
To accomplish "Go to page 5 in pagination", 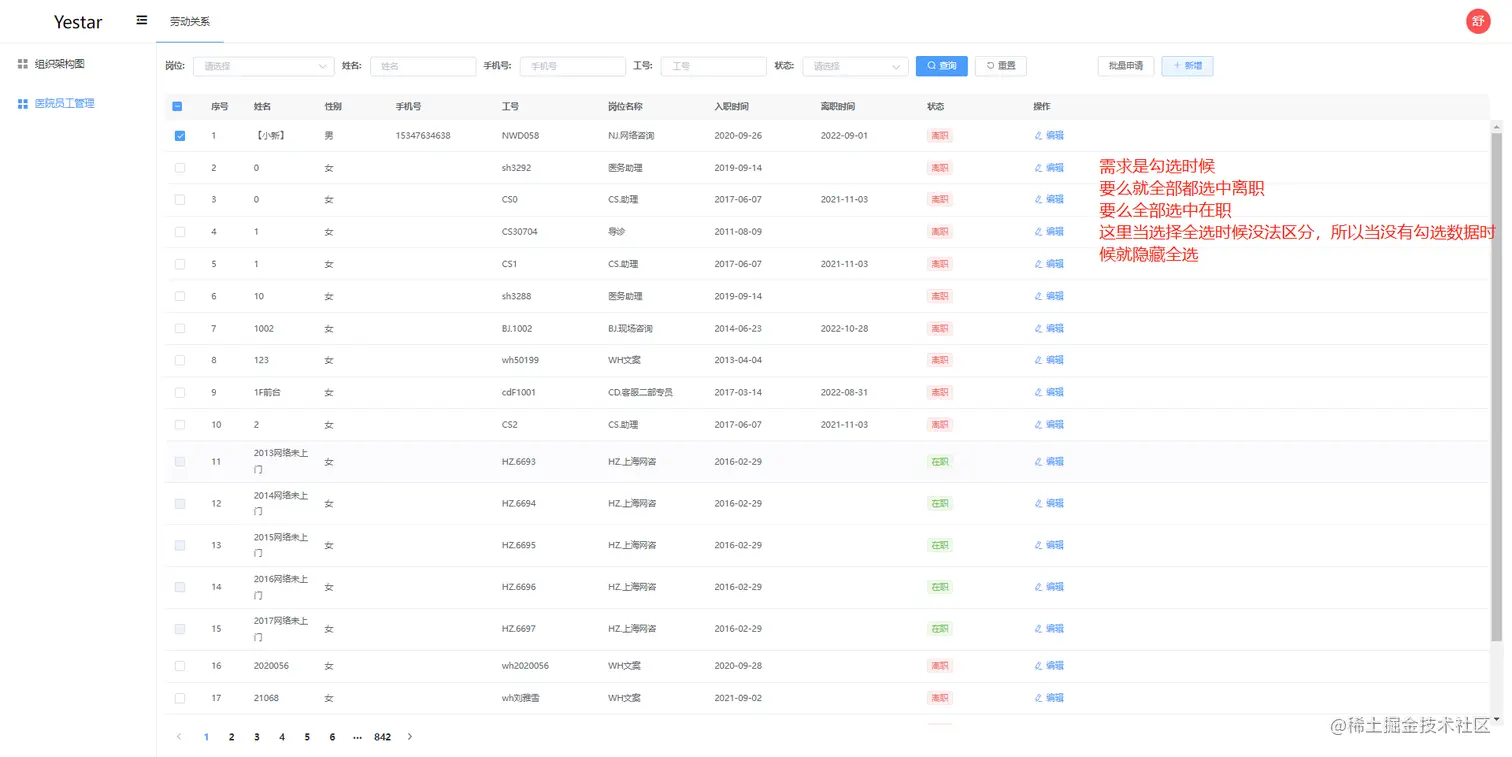I will point(307,737).
